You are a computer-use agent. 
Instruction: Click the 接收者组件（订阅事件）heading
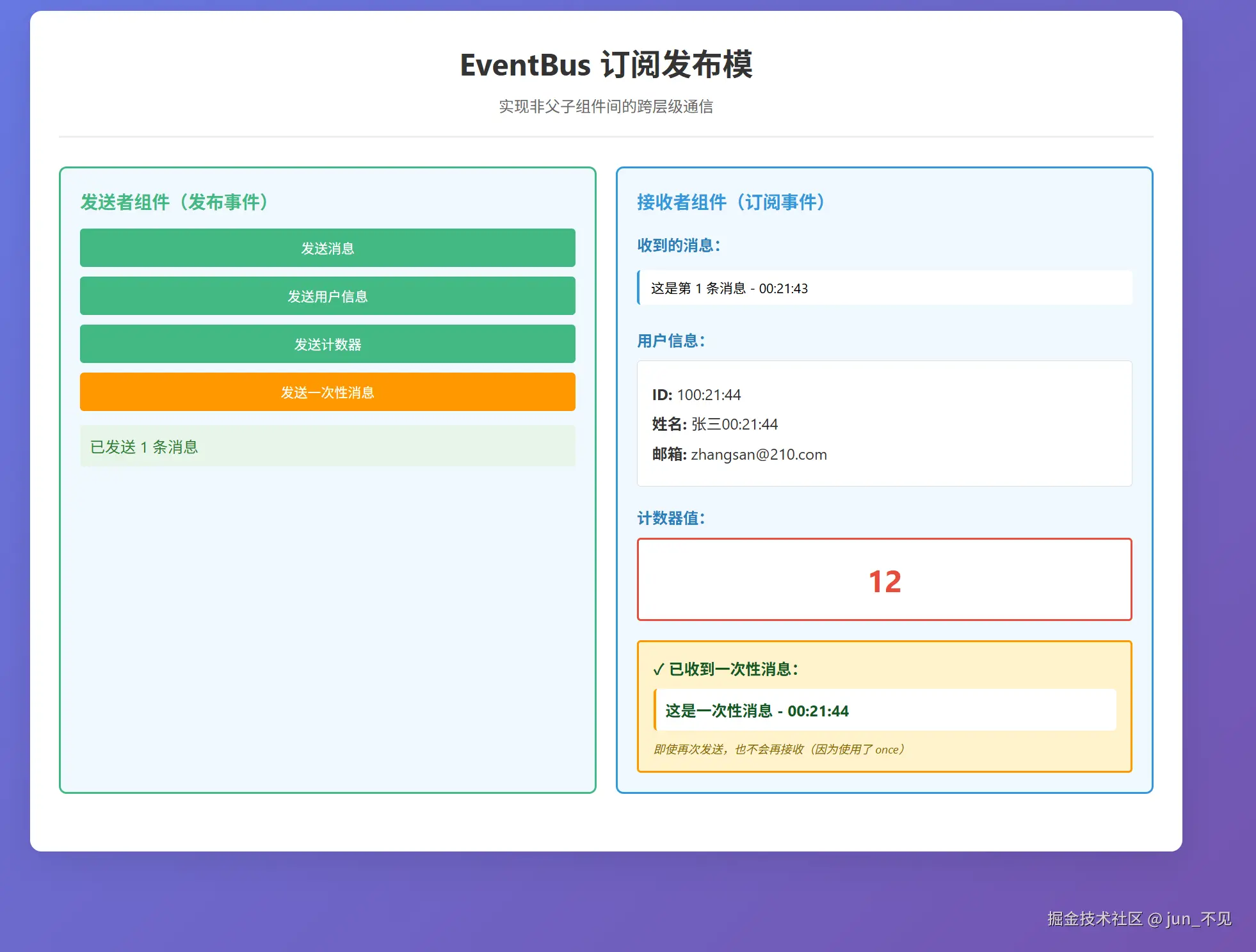coord(731,202)
